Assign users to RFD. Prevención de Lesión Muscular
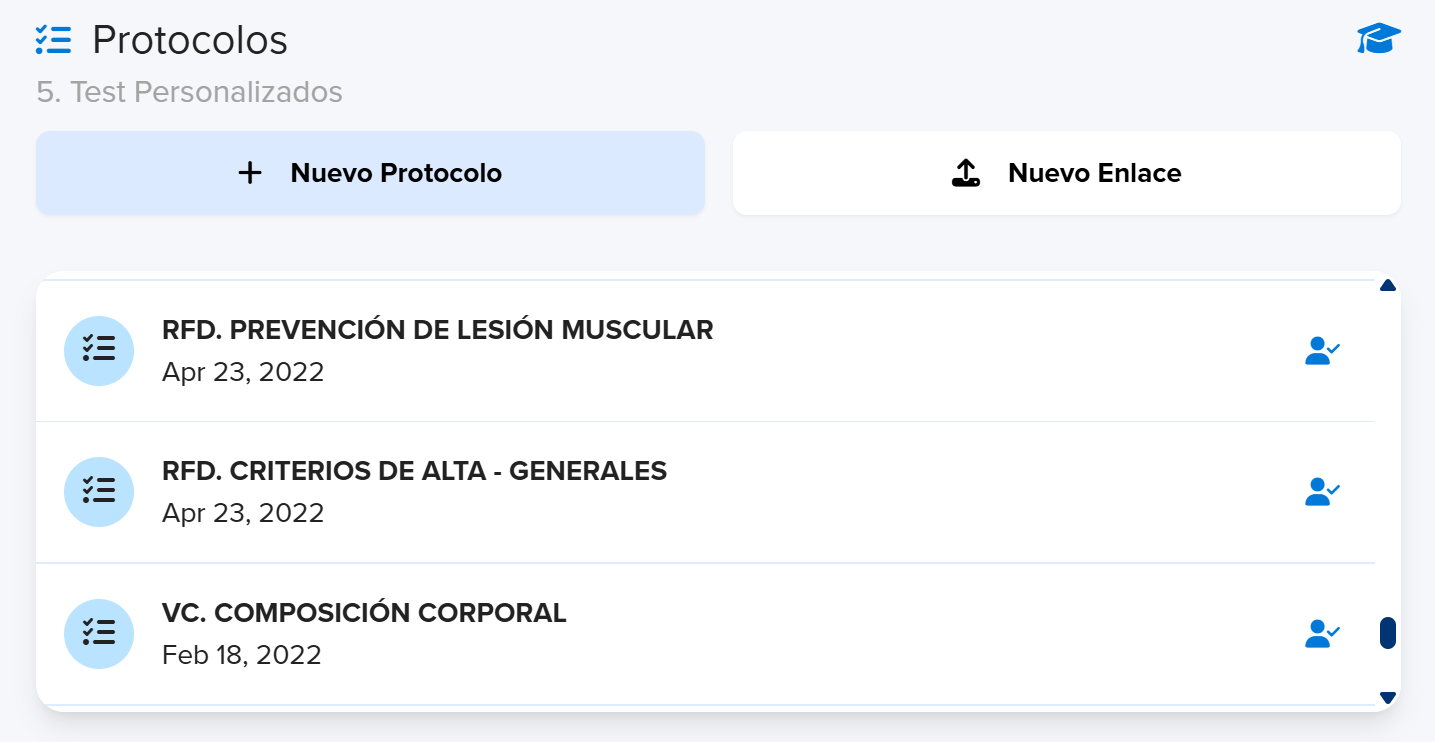 1322,351
